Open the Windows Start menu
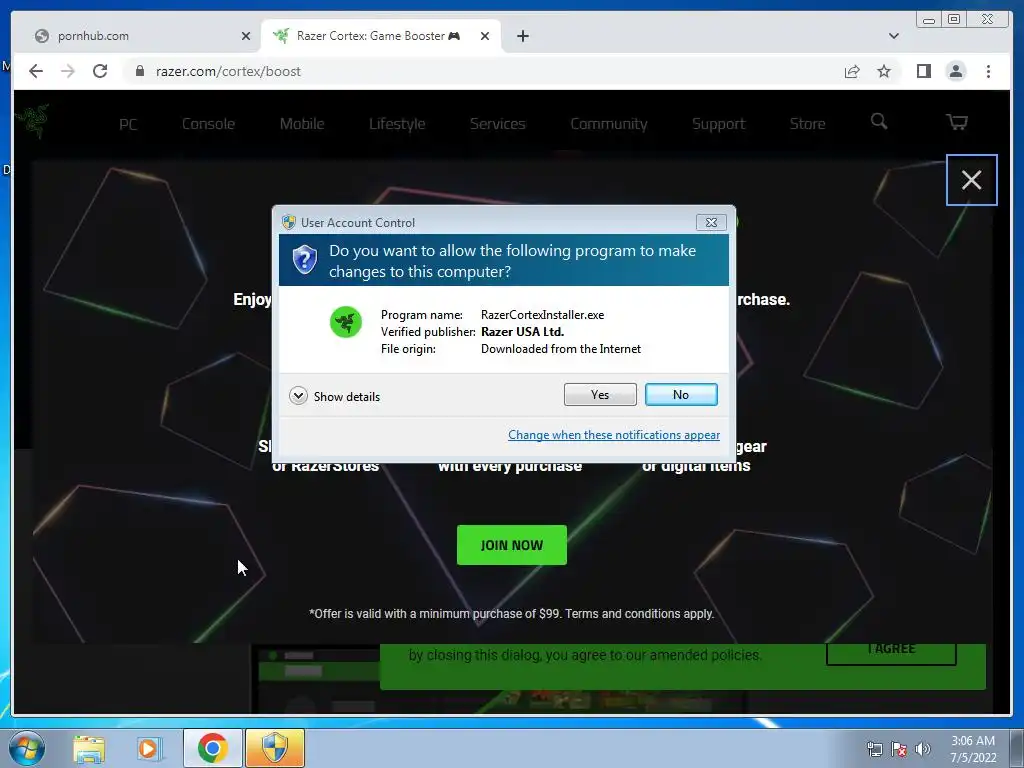Screen dimensions: 1024x768 click(27, 748)
